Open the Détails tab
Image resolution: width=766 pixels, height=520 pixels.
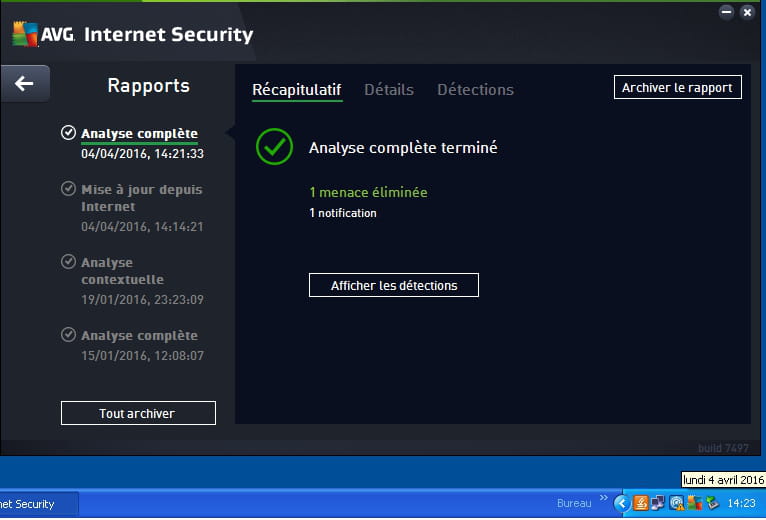389,89
